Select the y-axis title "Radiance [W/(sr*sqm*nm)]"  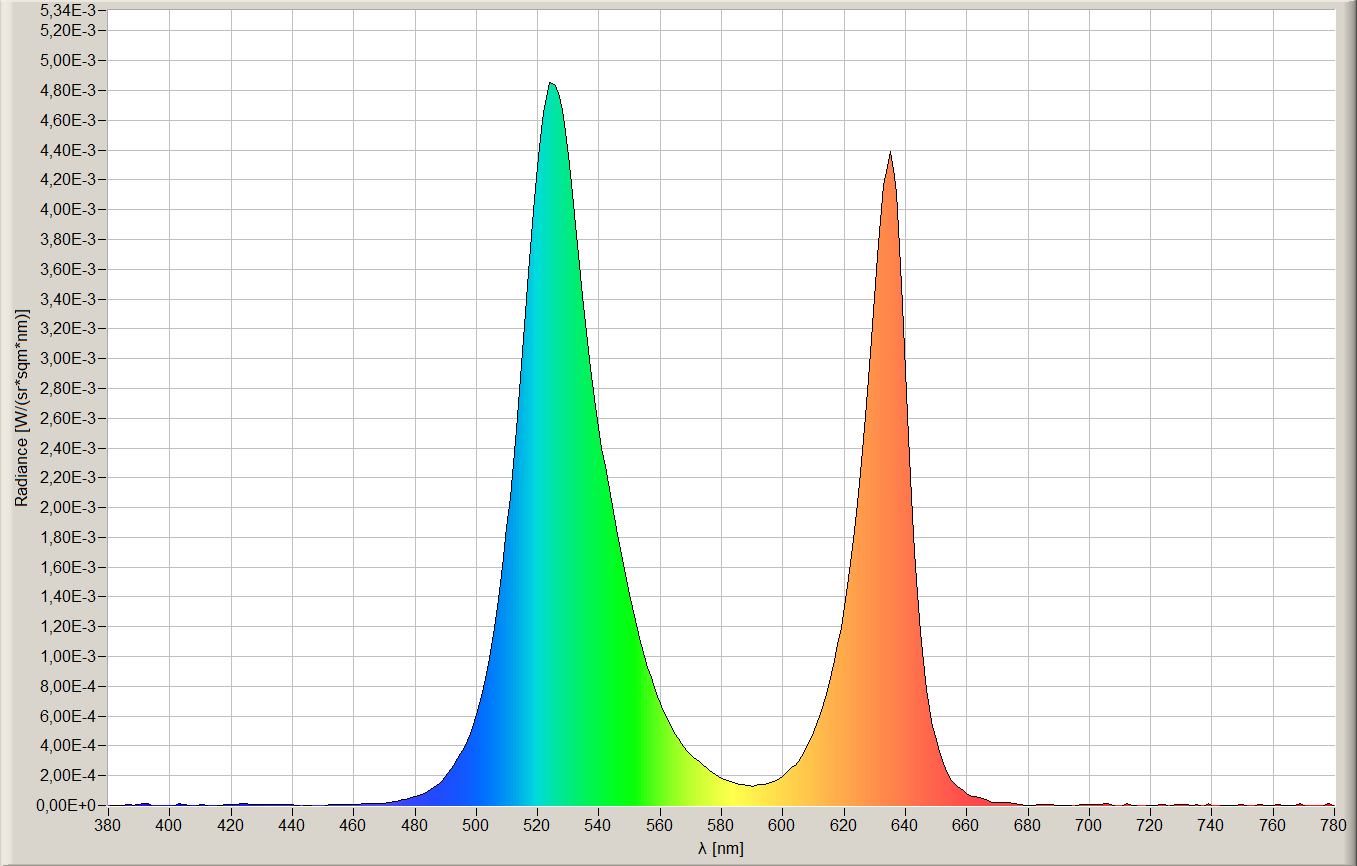20,407
